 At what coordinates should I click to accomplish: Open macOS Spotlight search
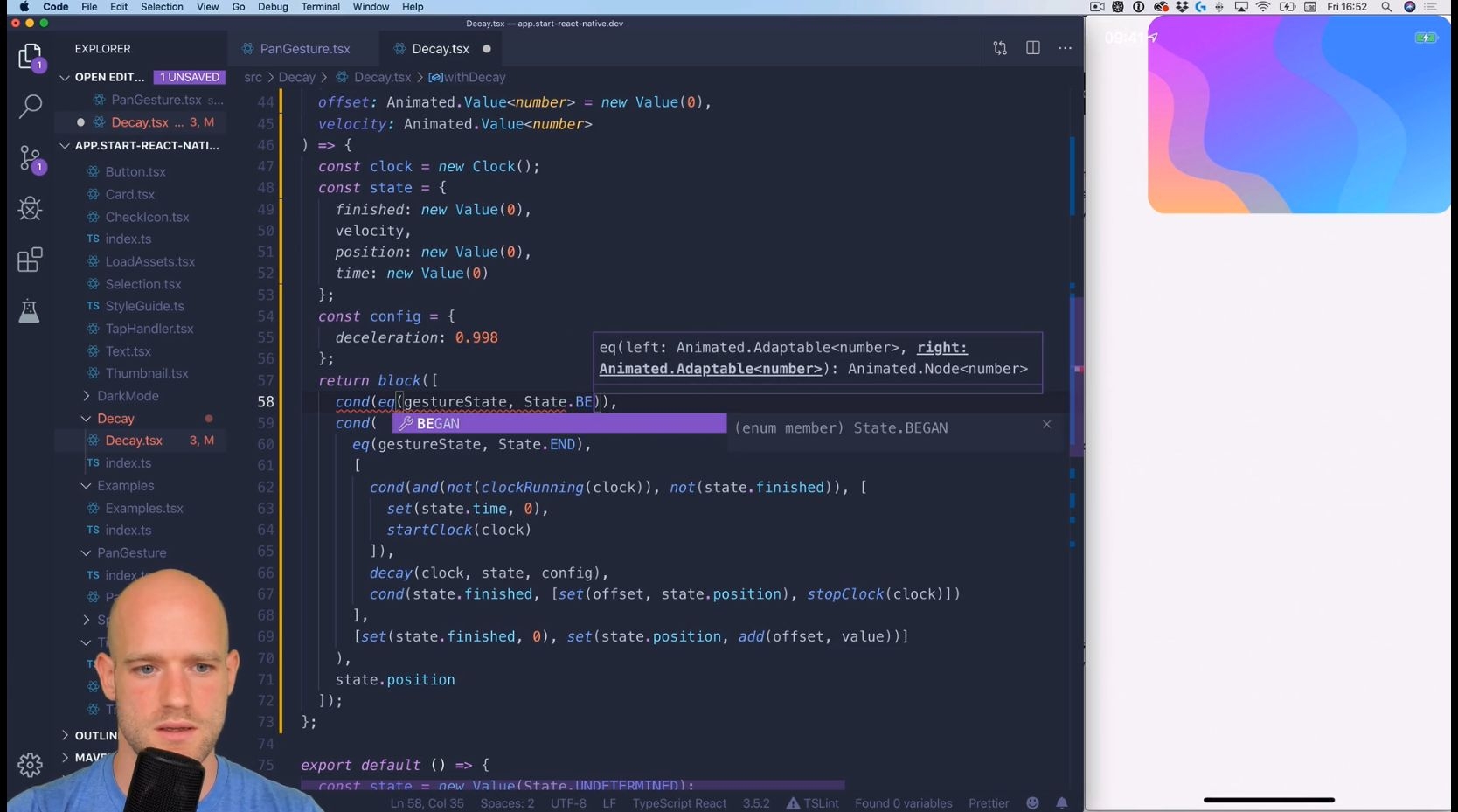pos(1386,7)
